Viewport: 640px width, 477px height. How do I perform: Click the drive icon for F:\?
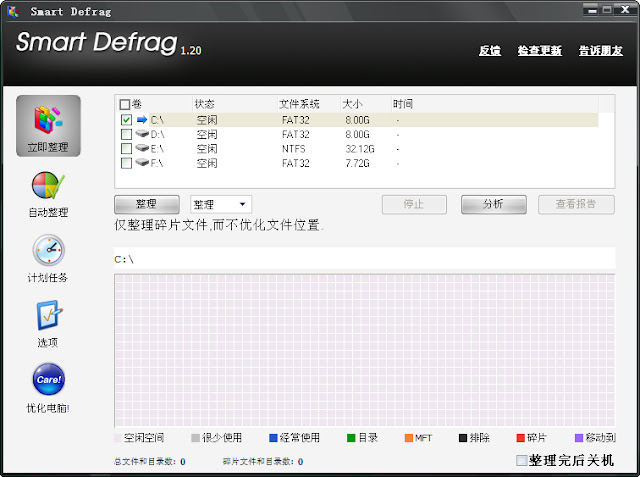coord(142,163)
